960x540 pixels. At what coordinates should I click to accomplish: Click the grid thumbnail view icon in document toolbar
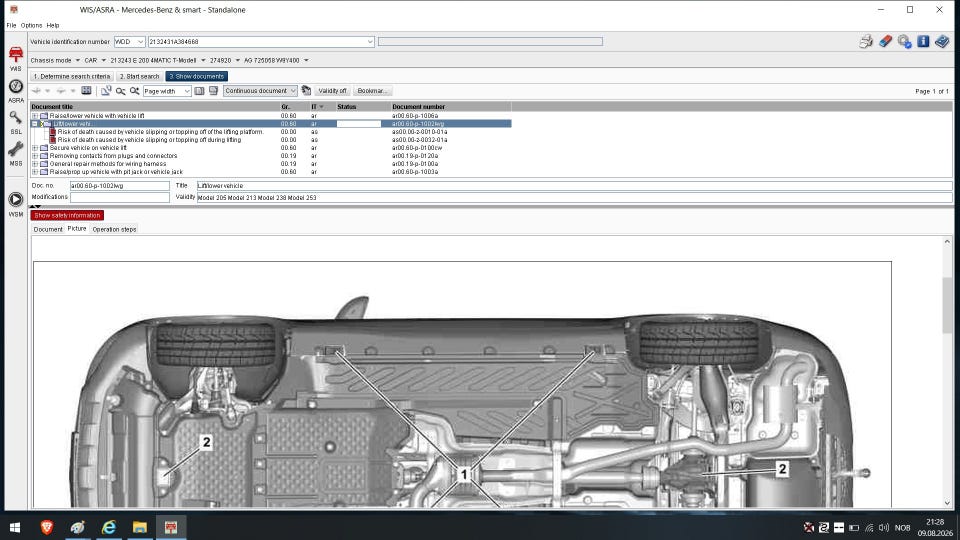tap(86, 91)
